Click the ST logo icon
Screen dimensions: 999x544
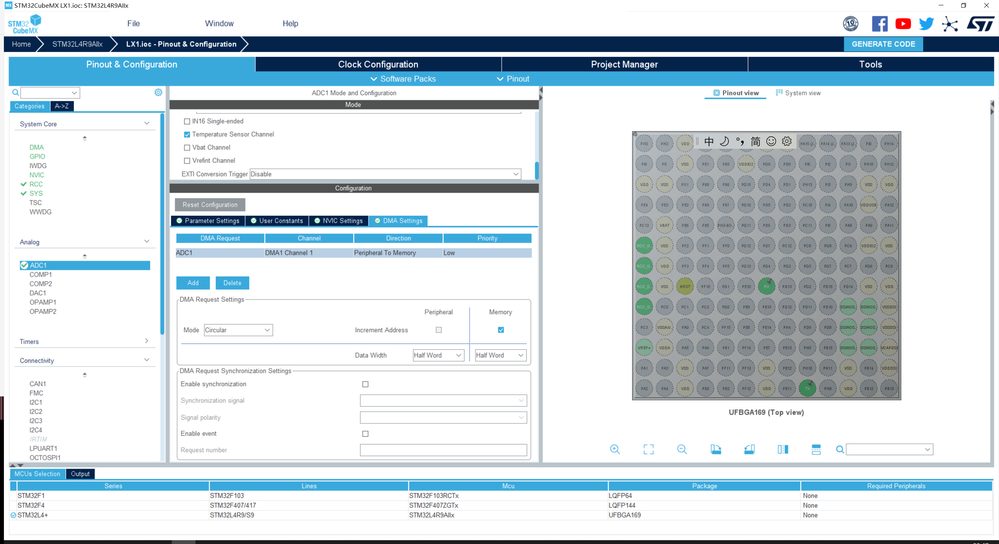980,24
